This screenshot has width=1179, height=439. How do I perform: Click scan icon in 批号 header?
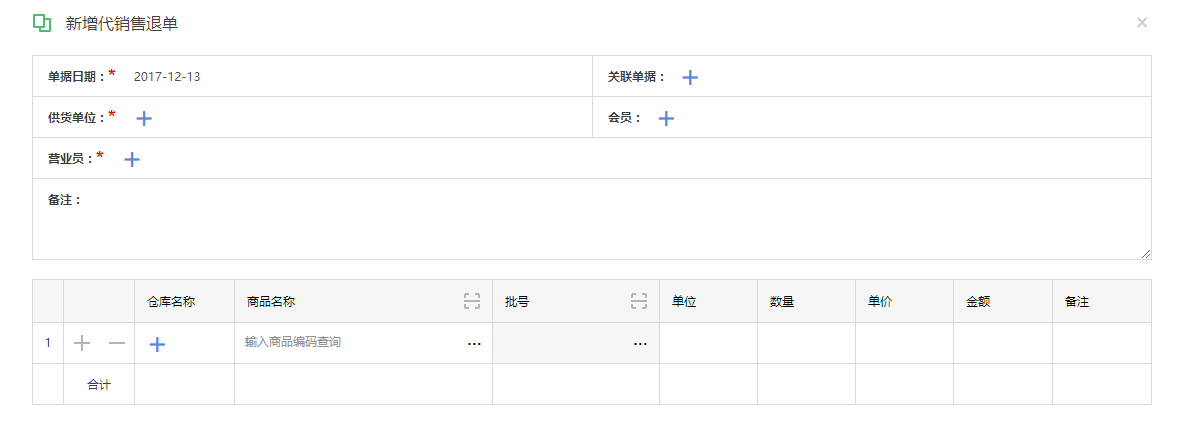point(638,301)
